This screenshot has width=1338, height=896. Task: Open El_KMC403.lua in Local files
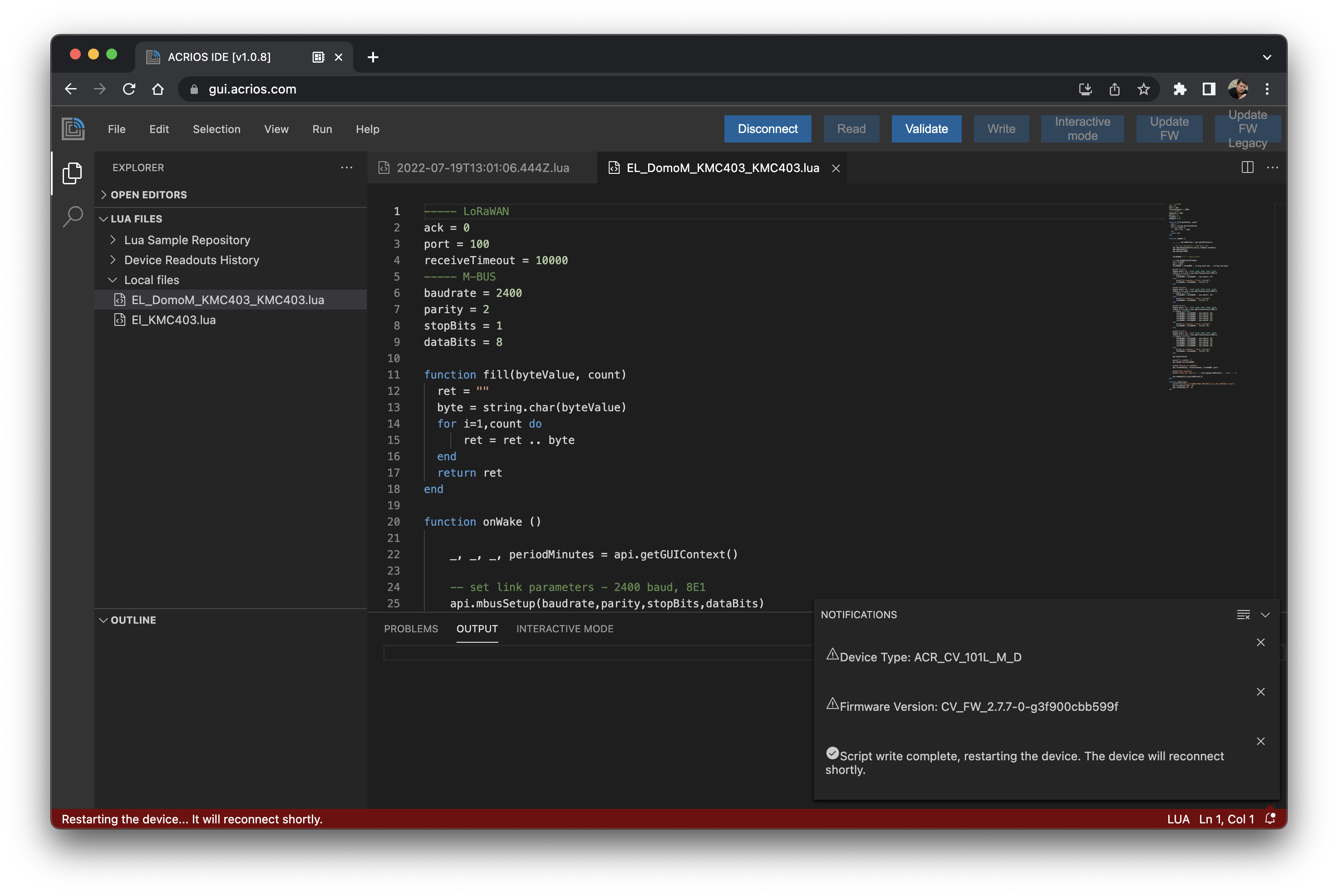coord(231,320)
